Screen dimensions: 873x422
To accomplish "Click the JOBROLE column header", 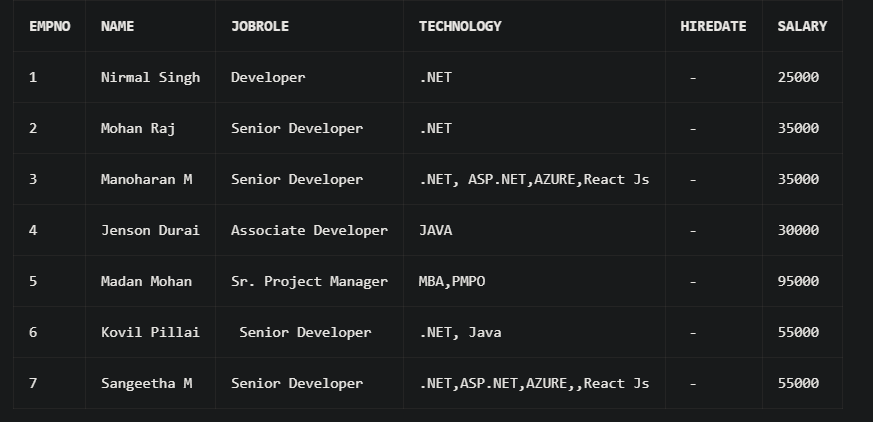I will click(x=260, y=26).
